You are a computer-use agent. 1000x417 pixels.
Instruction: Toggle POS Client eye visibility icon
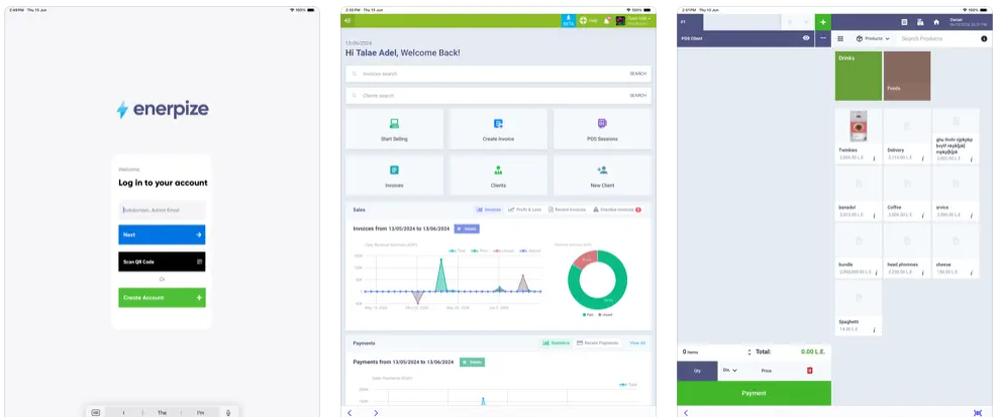coord(806,38)
